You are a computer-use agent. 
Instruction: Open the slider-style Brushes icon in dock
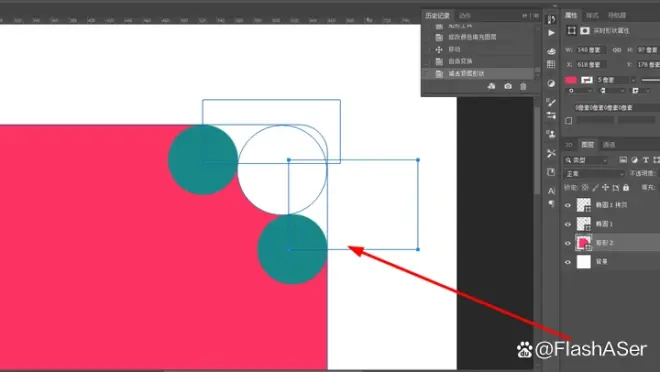click(x=551, y=115)
